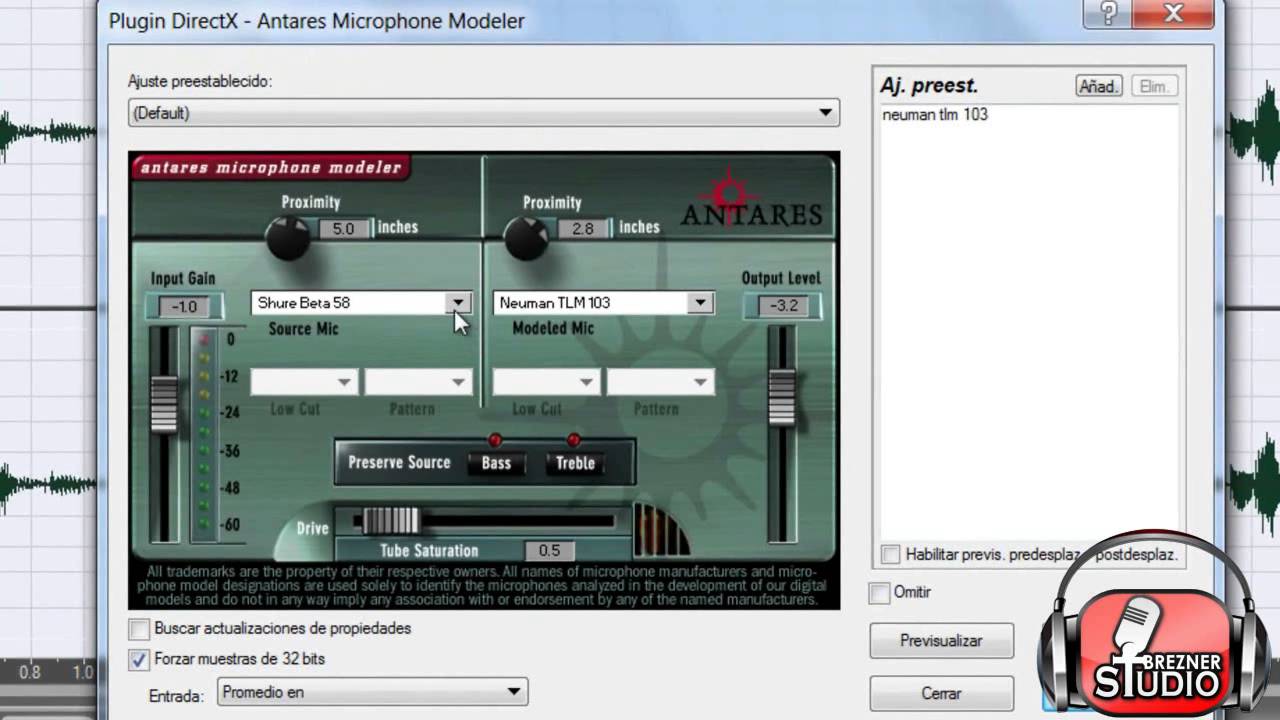Open the Ajuste preestablecido dropdown

[x=484, y=113]
